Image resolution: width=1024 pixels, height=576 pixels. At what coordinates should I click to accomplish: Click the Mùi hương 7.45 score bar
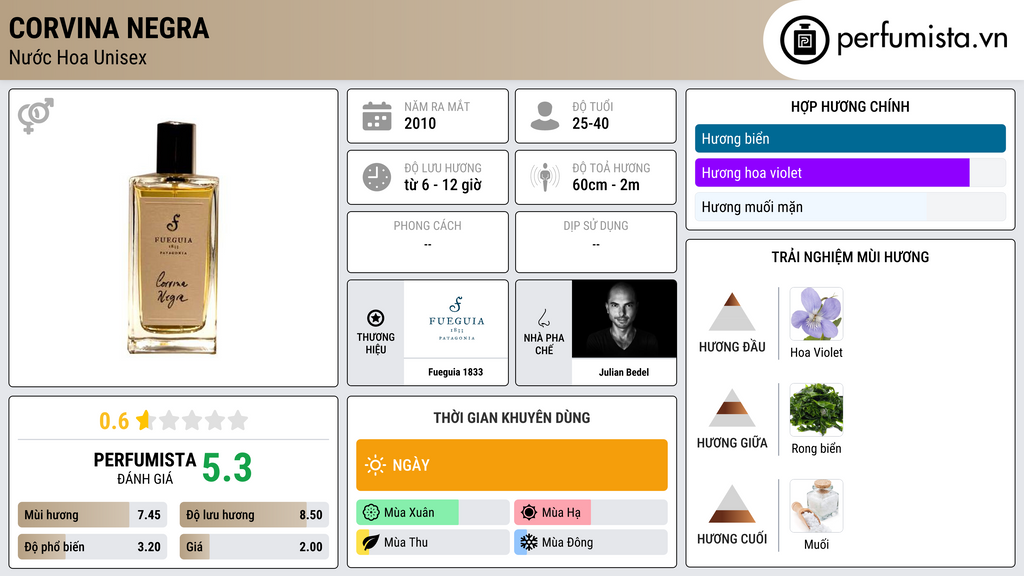click(x=93, y=515)
